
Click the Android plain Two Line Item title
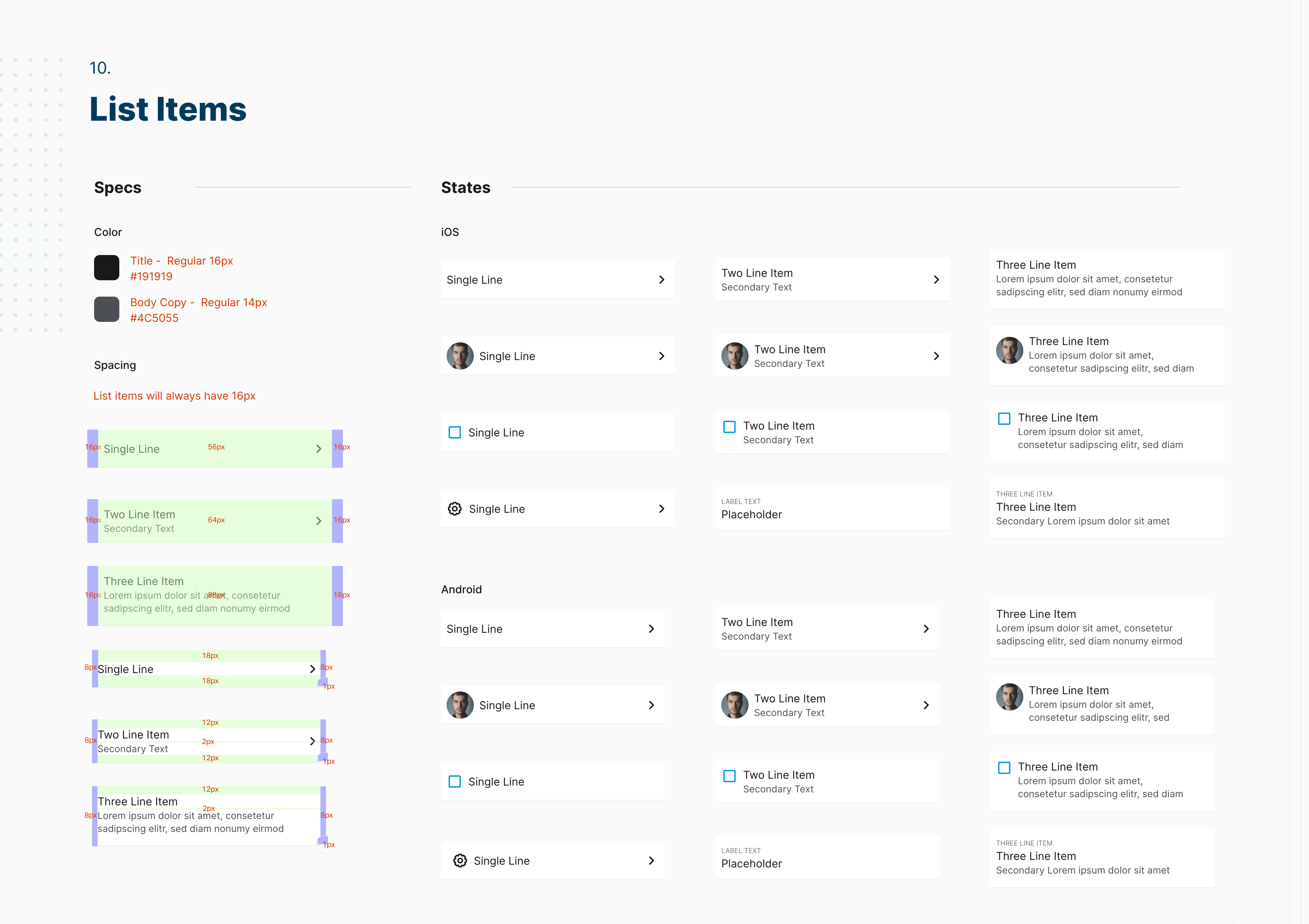[x=756, y=622]
